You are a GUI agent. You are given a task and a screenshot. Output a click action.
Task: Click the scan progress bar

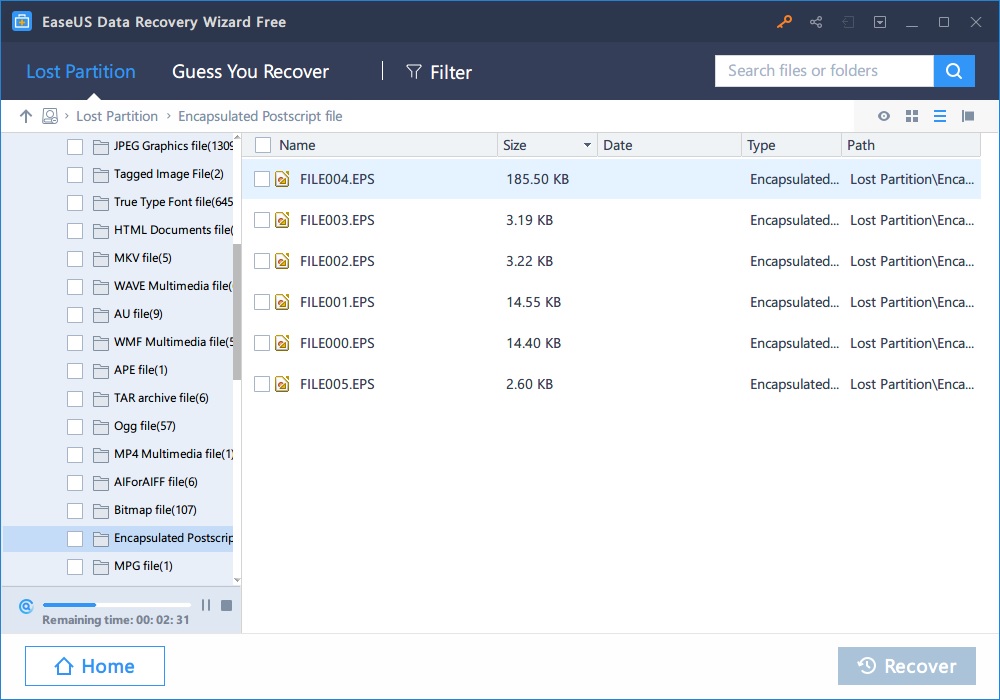coord(117,605)
